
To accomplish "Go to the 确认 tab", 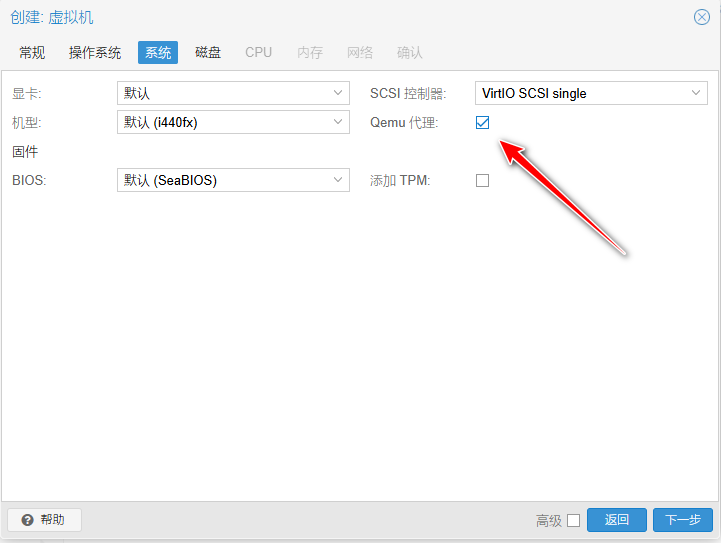I will click(410, 52).
